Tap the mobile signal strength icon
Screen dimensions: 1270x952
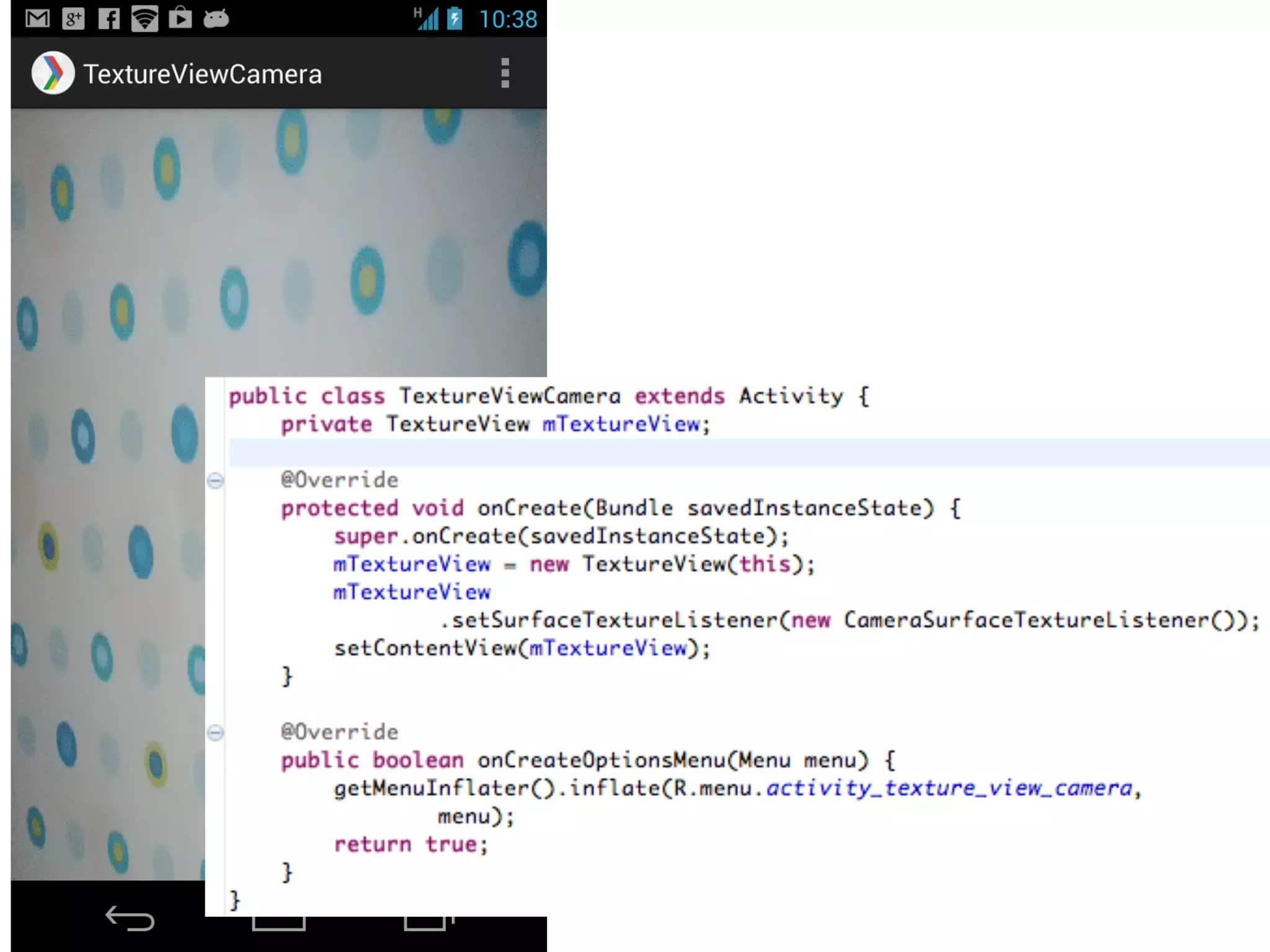[427, 19]
